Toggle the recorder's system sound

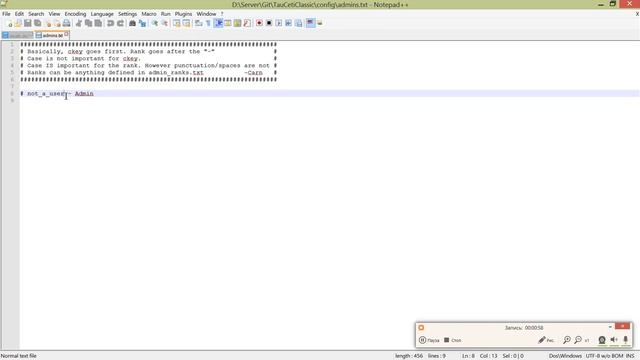[614, 340]
